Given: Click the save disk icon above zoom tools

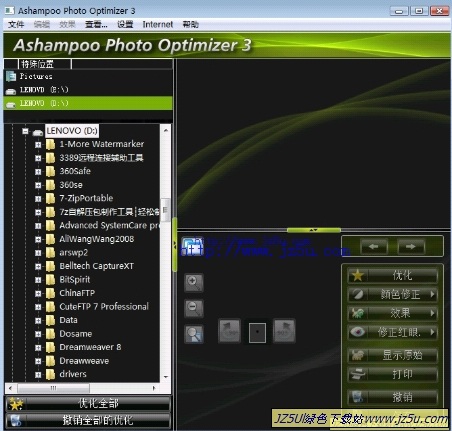Looking at the screenshot, I should 192,247.
